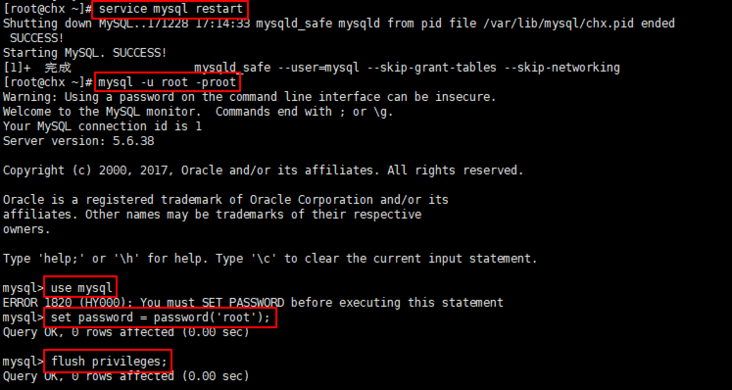The image size is (732, 390).
Task: Click the 'Oracle is a registered trademark' line
Action: (x=225, y=200)
